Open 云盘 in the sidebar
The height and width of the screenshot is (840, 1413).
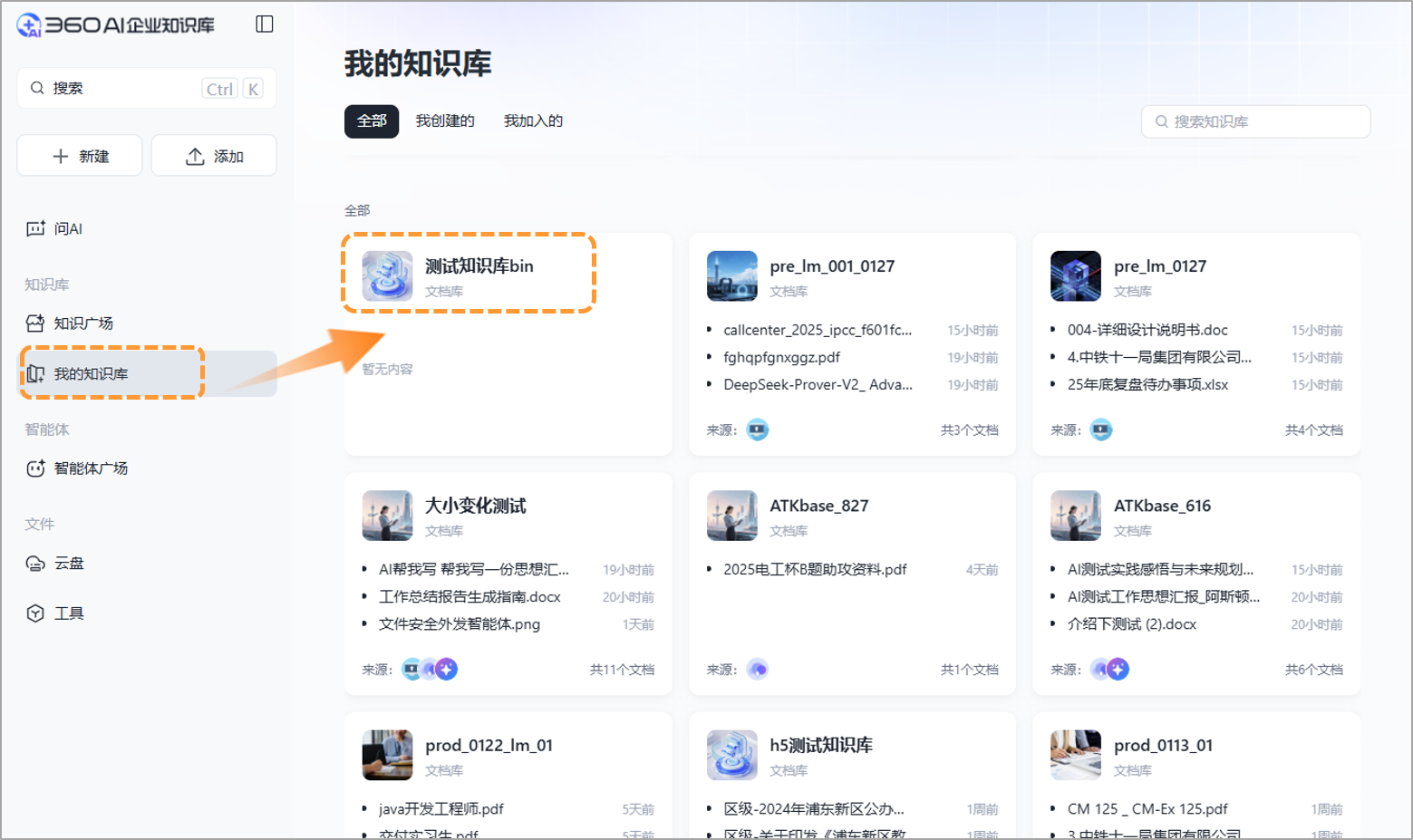(69, 563)
